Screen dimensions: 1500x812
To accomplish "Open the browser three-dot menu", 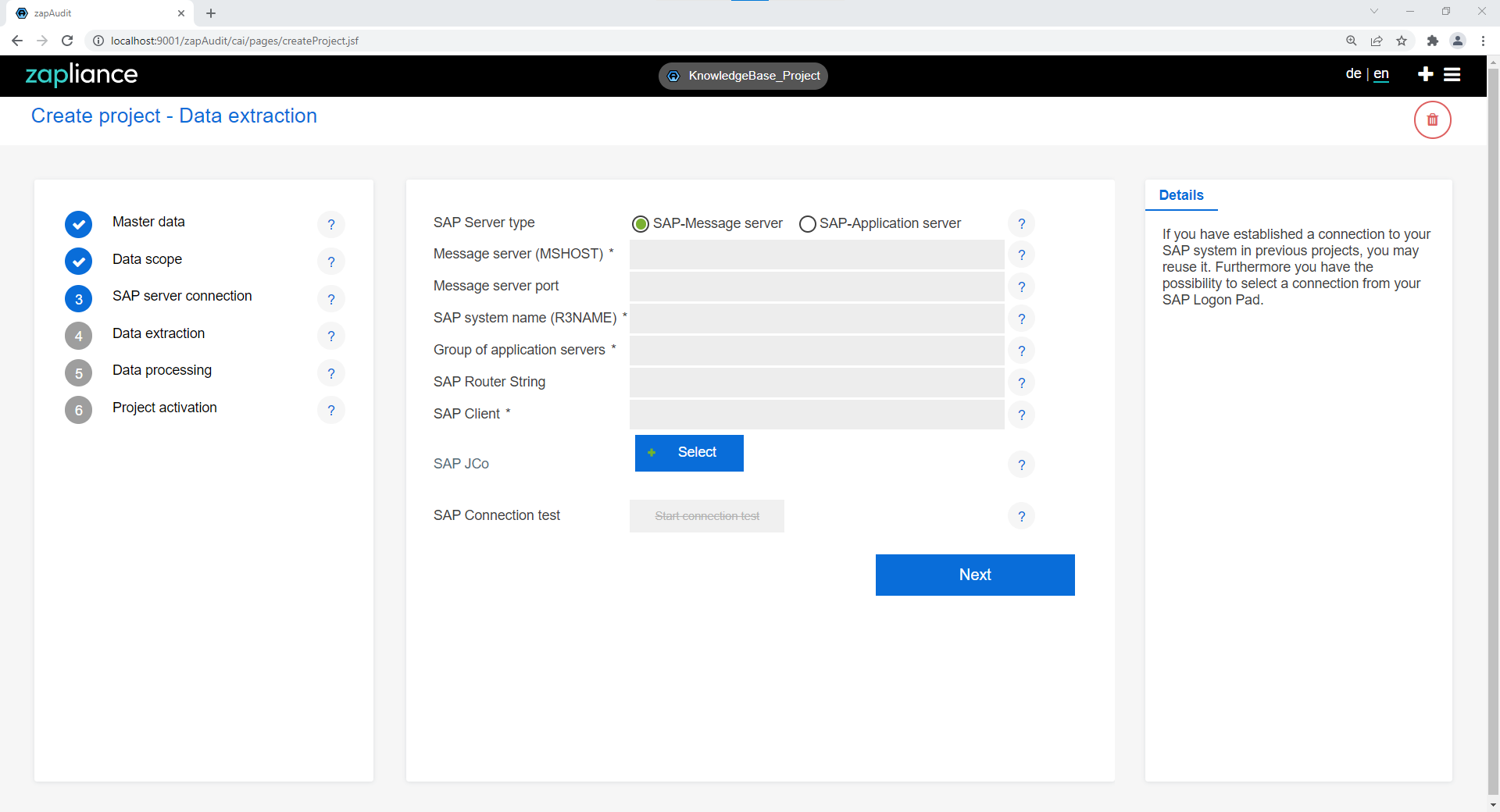I will tap(1483, 41).
